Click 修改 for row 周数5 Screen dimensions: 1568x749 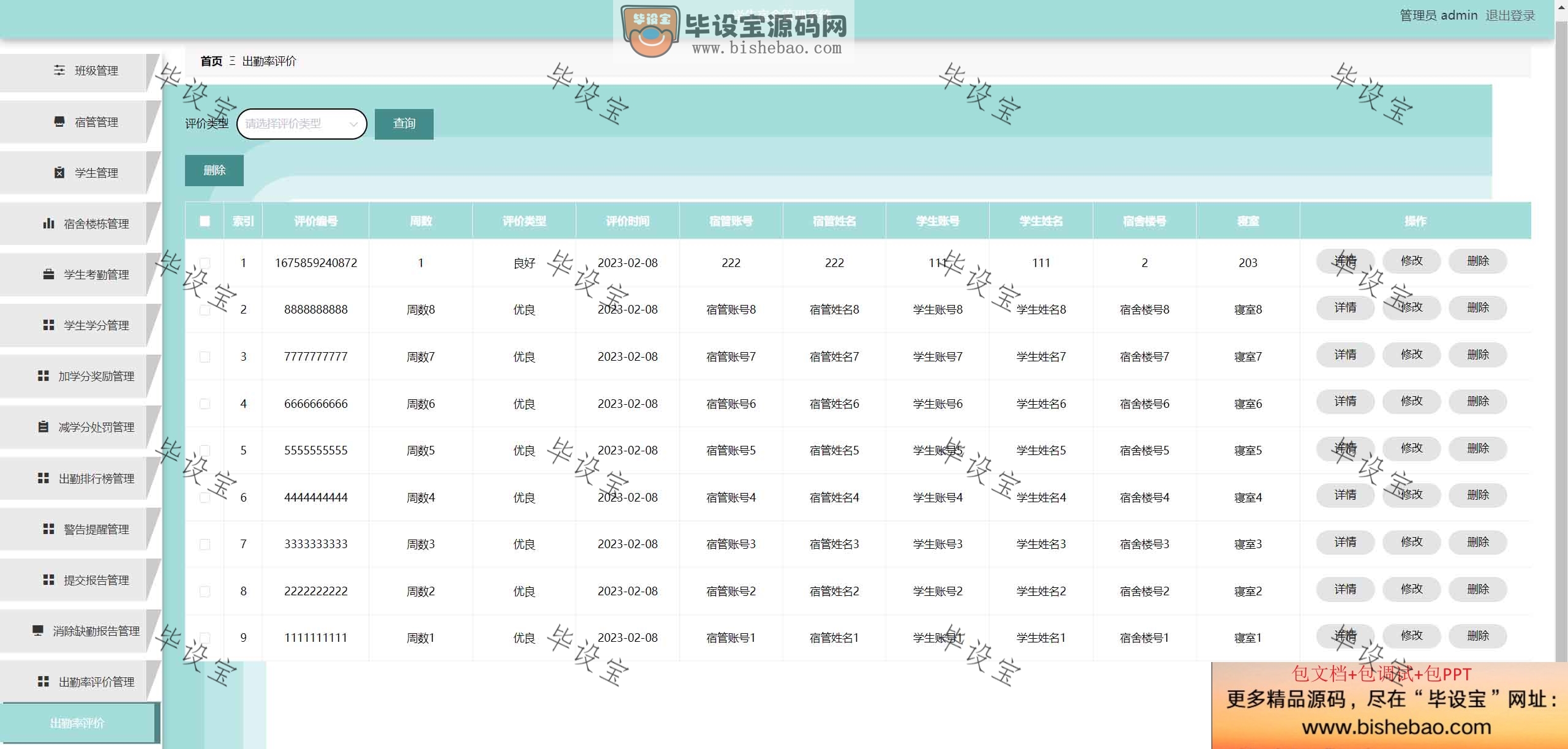pyautogui.click(x=1411, y=448)
